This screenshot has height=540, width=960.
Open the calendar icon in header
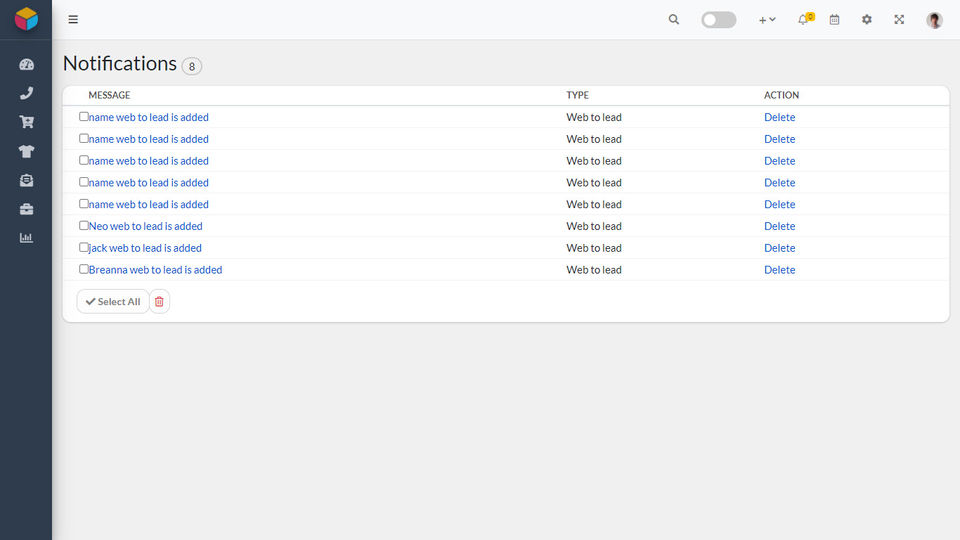pyautogui.click(x=834, y=20)
